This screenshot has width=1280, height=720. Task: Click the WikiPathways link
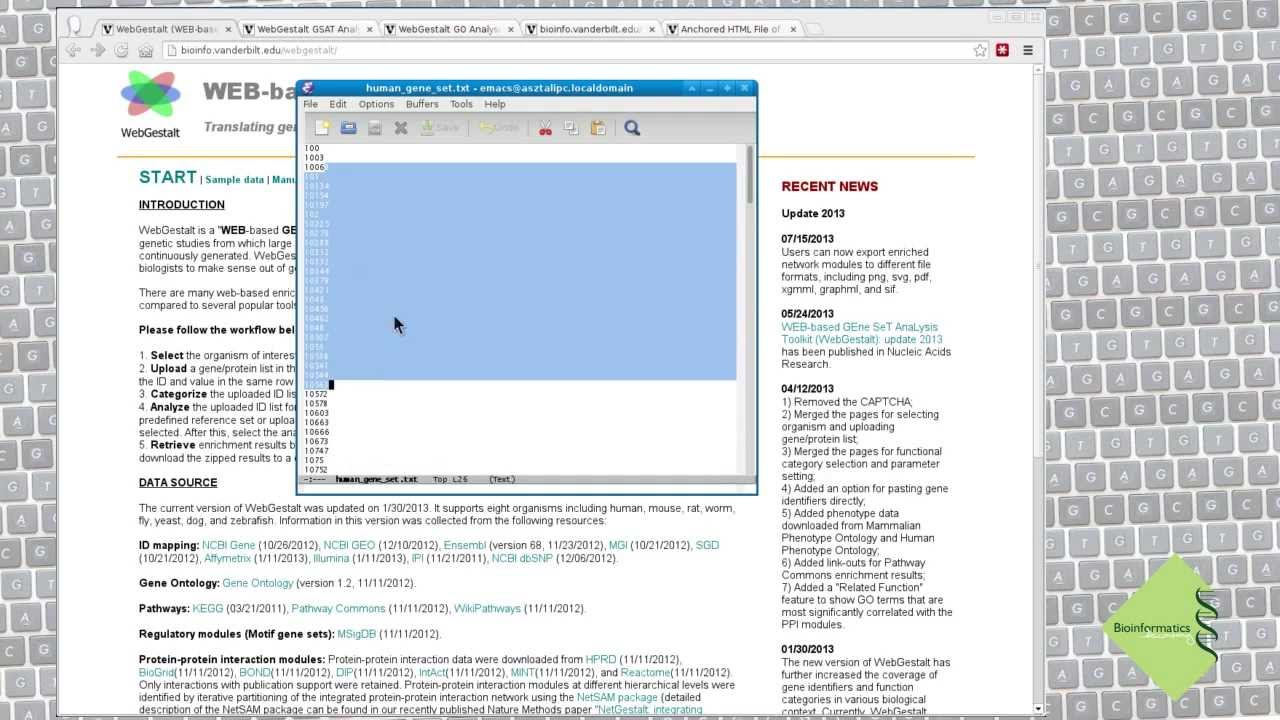488,608
